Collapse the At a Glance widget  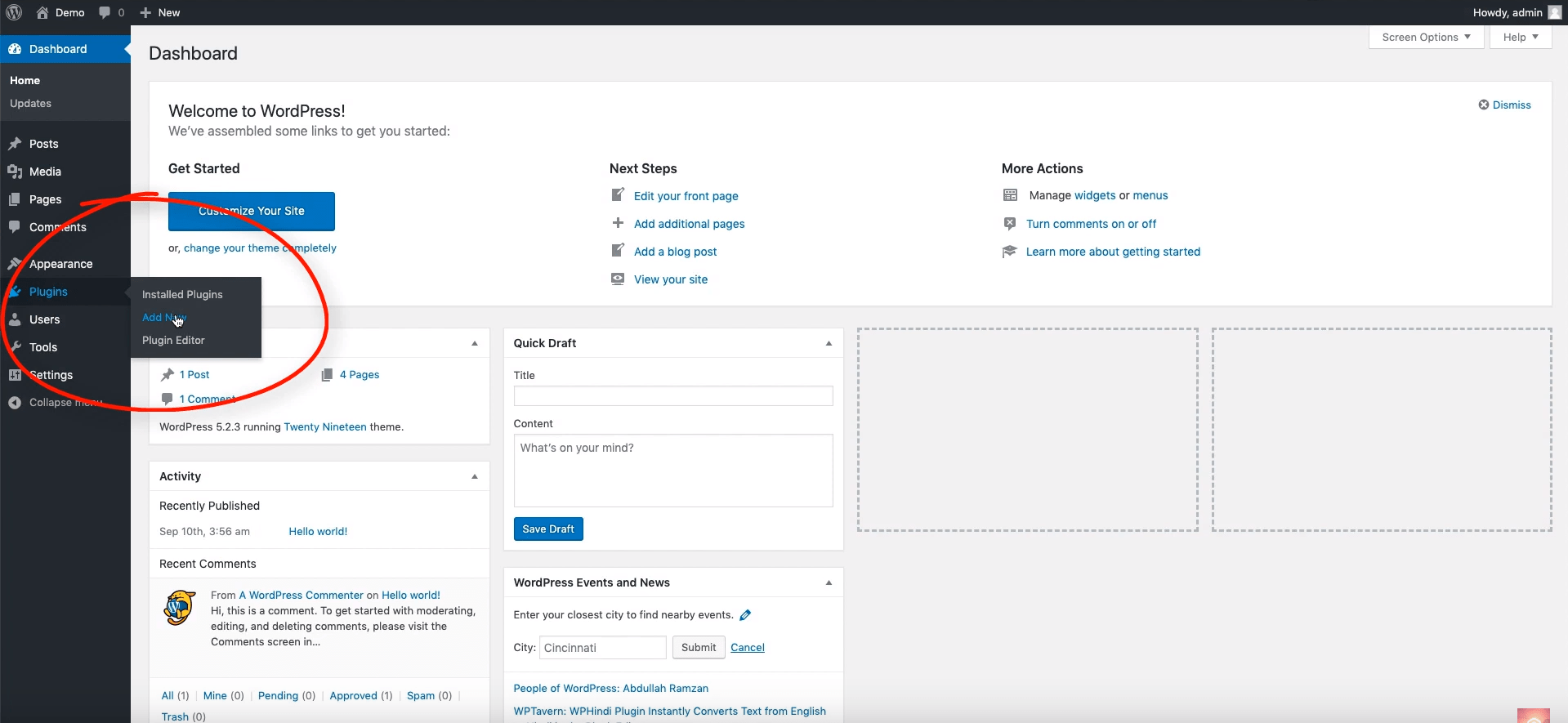475,343
